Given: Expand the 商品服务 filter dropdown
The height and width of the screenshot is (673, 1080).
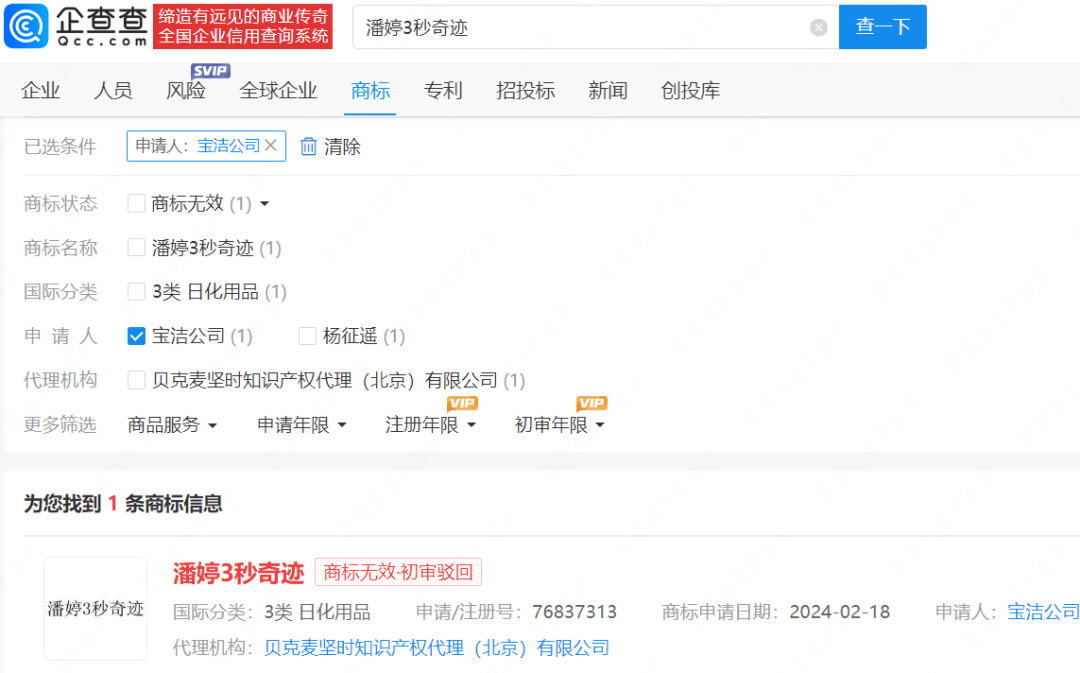Looking at the screenshot, I should click(x=172, y=425).
